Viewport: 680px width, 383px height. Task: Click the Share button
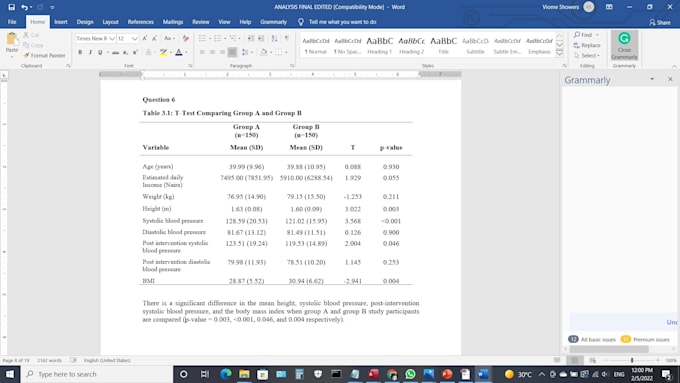[x=660, y=22]
